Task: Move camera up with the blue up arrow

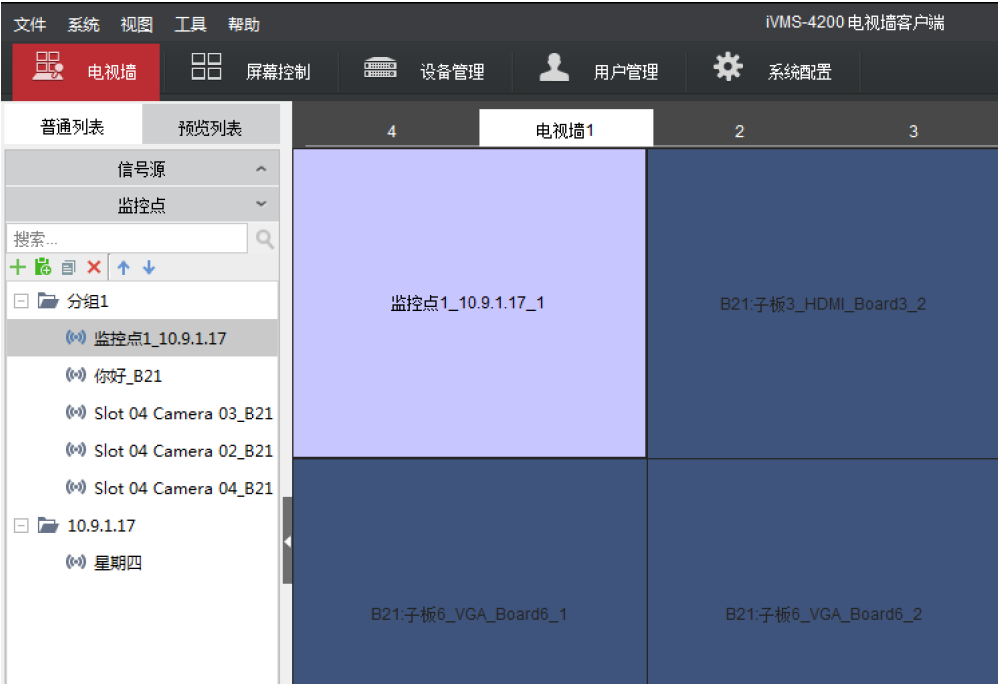Action: [122, 267]
